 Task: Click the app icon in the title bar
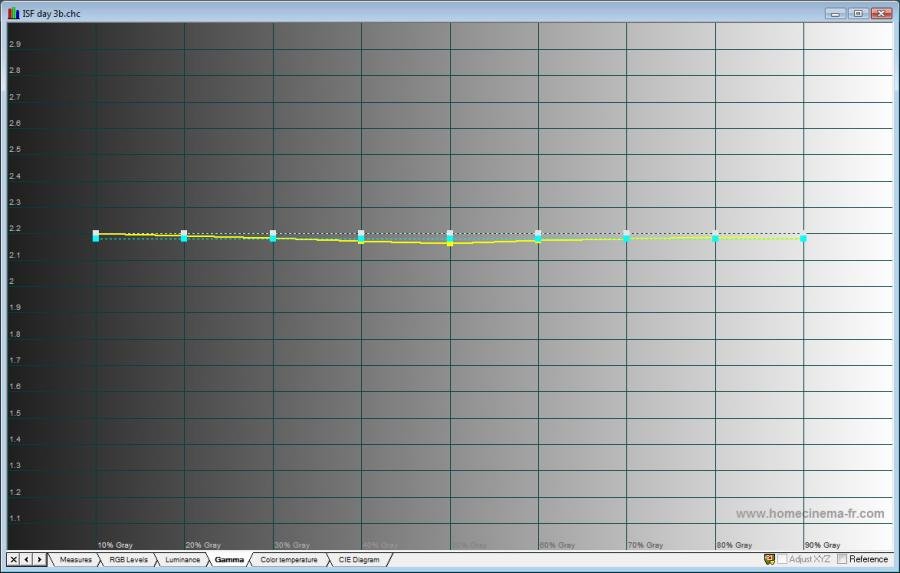13,14
